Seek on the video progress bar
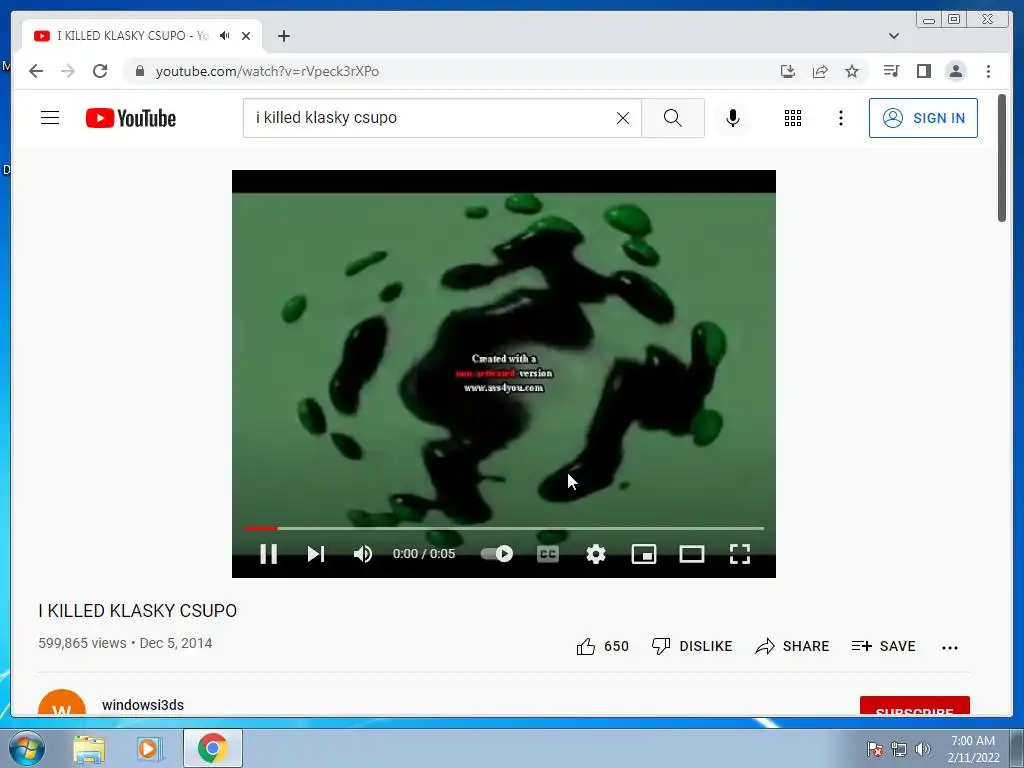The height and width of the screenshot is (768, 1024). [504, 528]
